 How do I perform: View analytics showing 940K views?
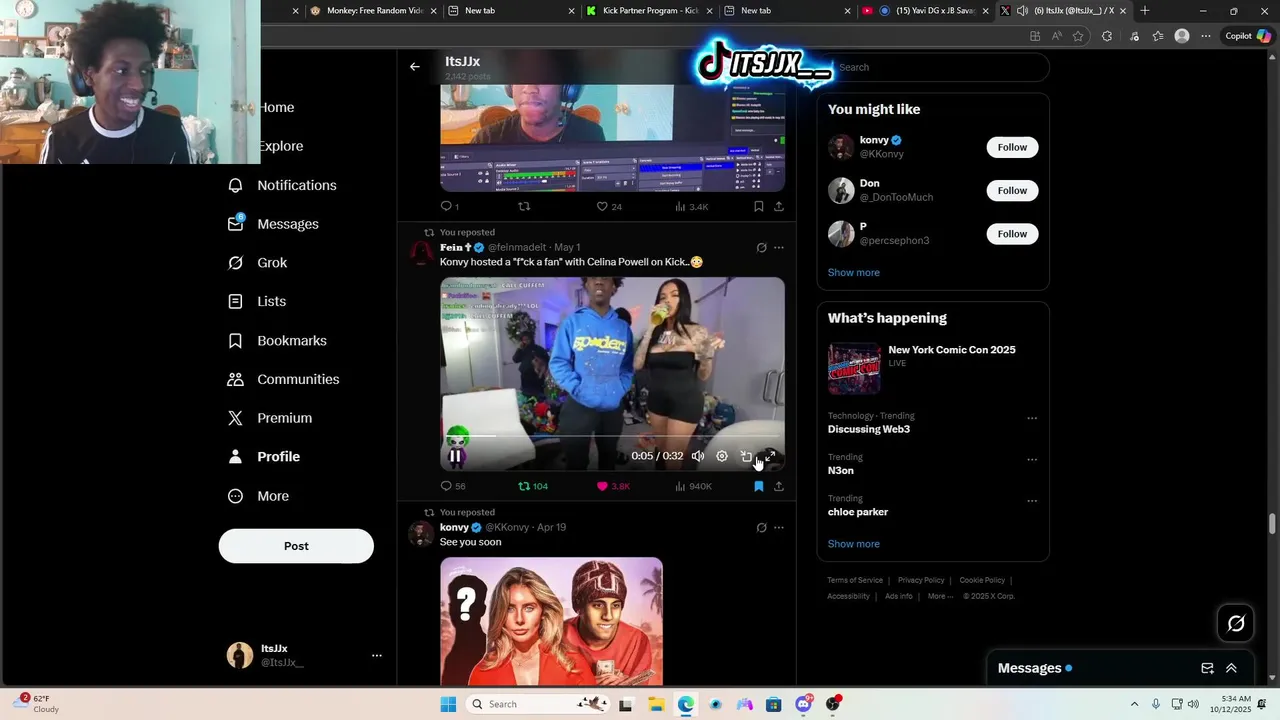(x=693, y=486)
